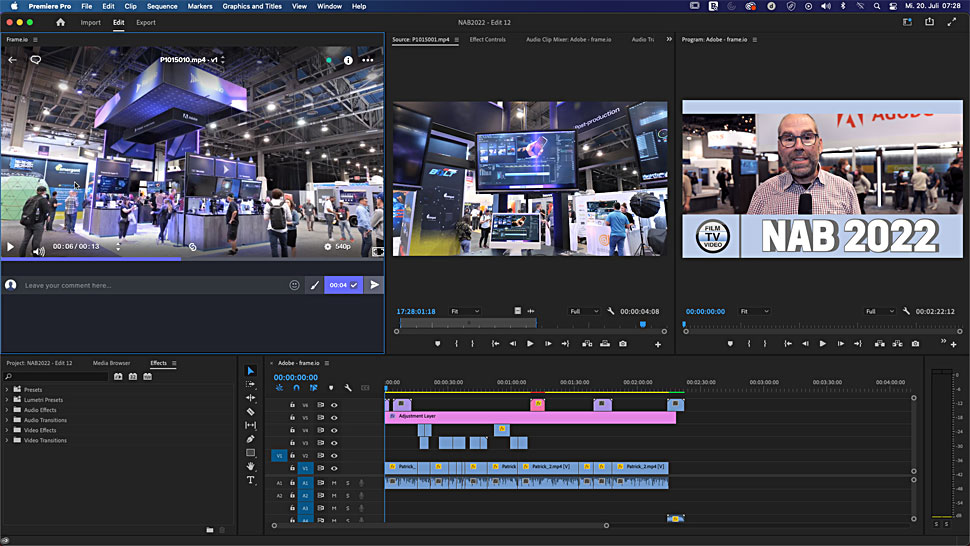970x546 pixels.
Task: Expand the Audio Transitions folder
Action: [x=7, y=420]
